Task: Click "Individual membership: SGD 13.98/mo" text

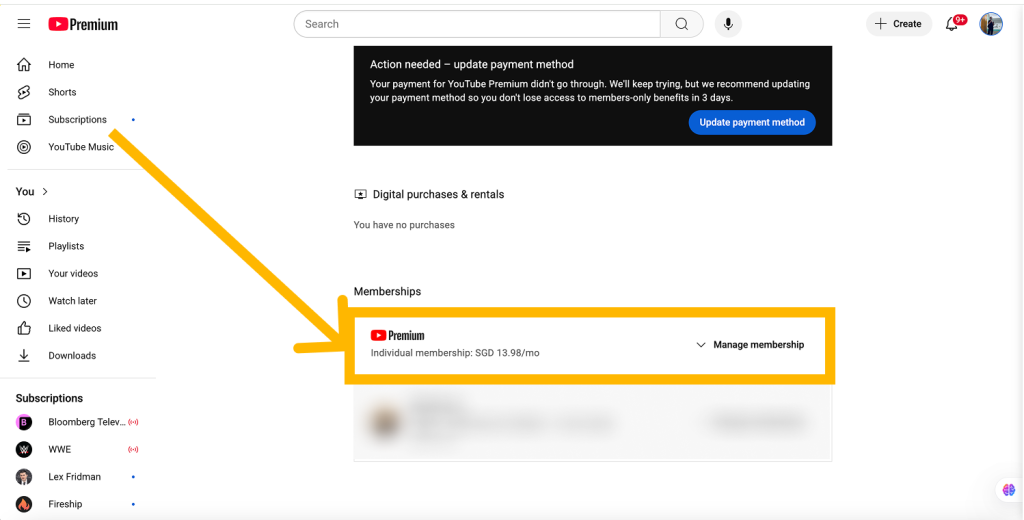Action: point(455,353)
